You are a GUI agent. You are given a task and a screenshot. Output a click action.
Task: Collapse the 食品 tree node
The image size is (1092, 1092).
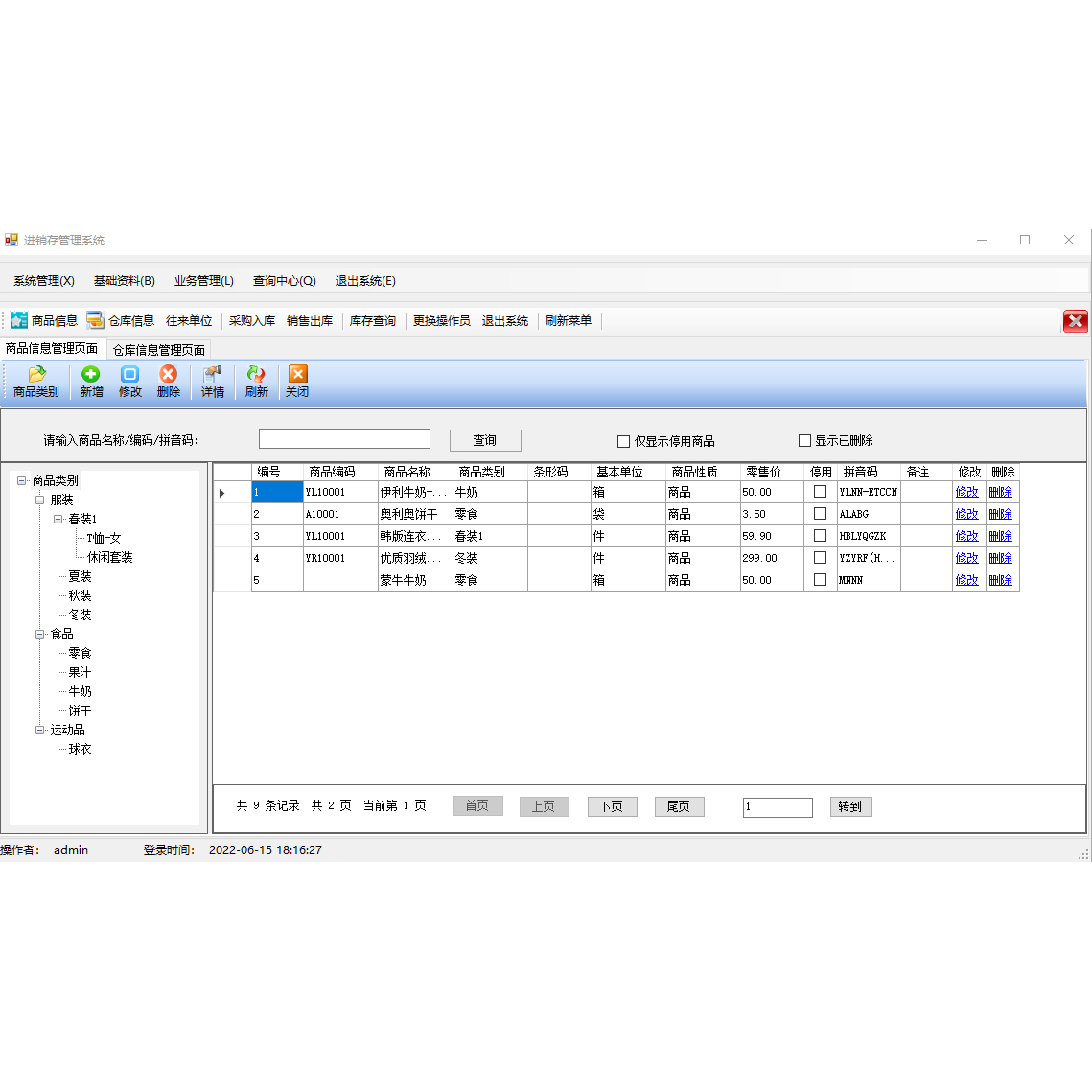40,634
